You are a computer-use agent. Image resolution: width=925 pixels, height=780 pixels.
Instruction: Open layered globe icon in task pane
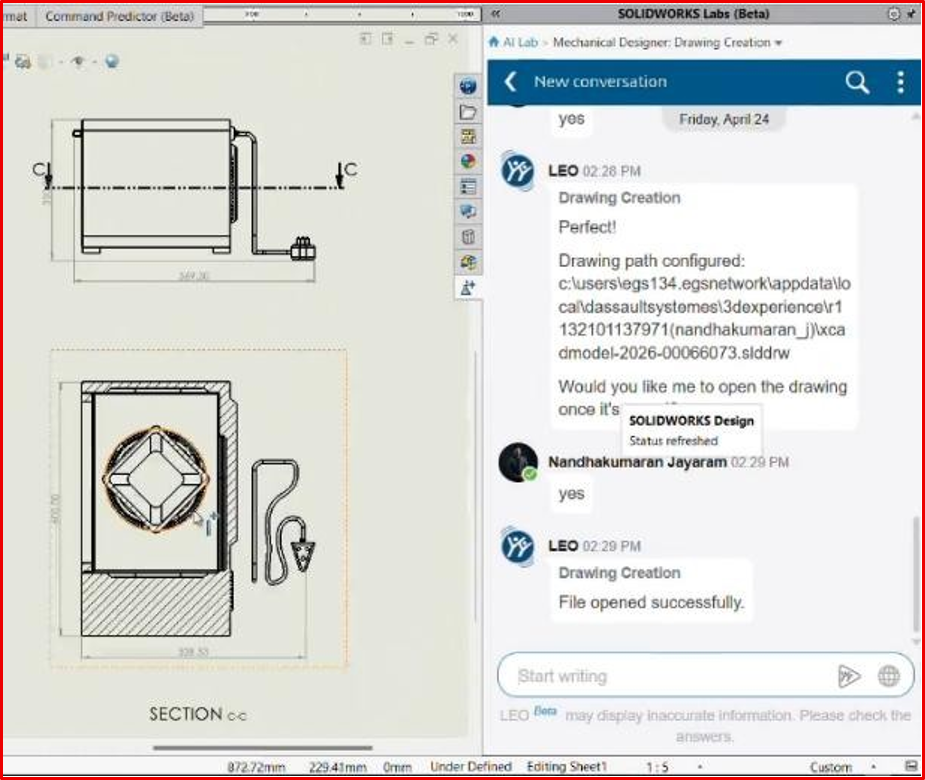click(x=468, y=262)
